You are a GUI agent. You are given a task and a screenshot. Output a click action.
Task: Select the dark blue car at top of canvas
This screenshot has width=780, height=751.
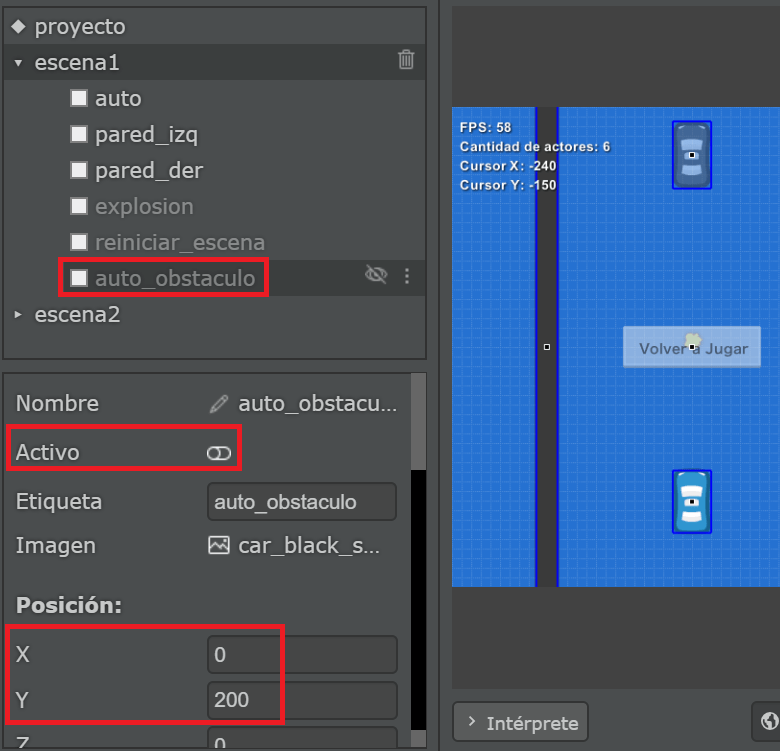click(x=692, y=155)
